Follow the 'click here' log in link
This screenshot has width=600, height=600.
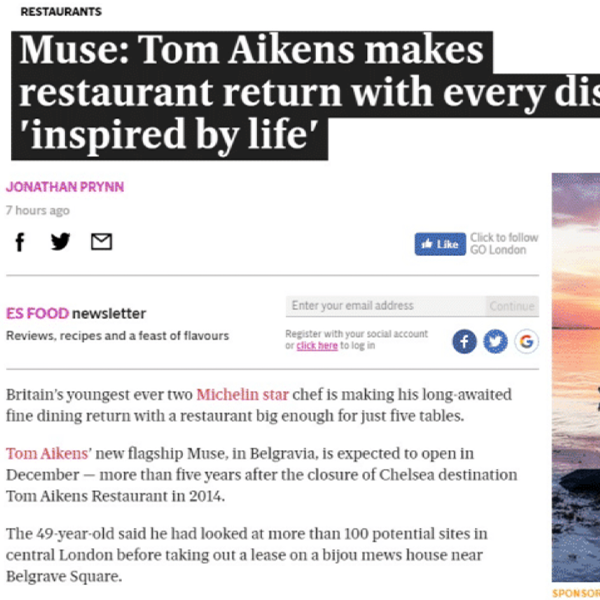tap(316, 346)
